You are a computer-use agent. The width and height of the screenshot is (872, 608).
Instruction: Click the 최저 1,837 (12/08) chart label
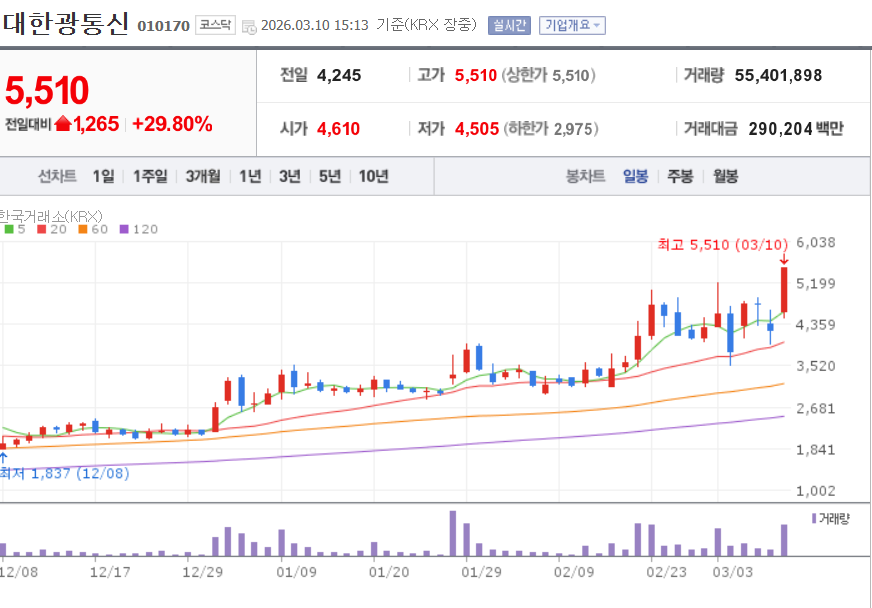65,473
